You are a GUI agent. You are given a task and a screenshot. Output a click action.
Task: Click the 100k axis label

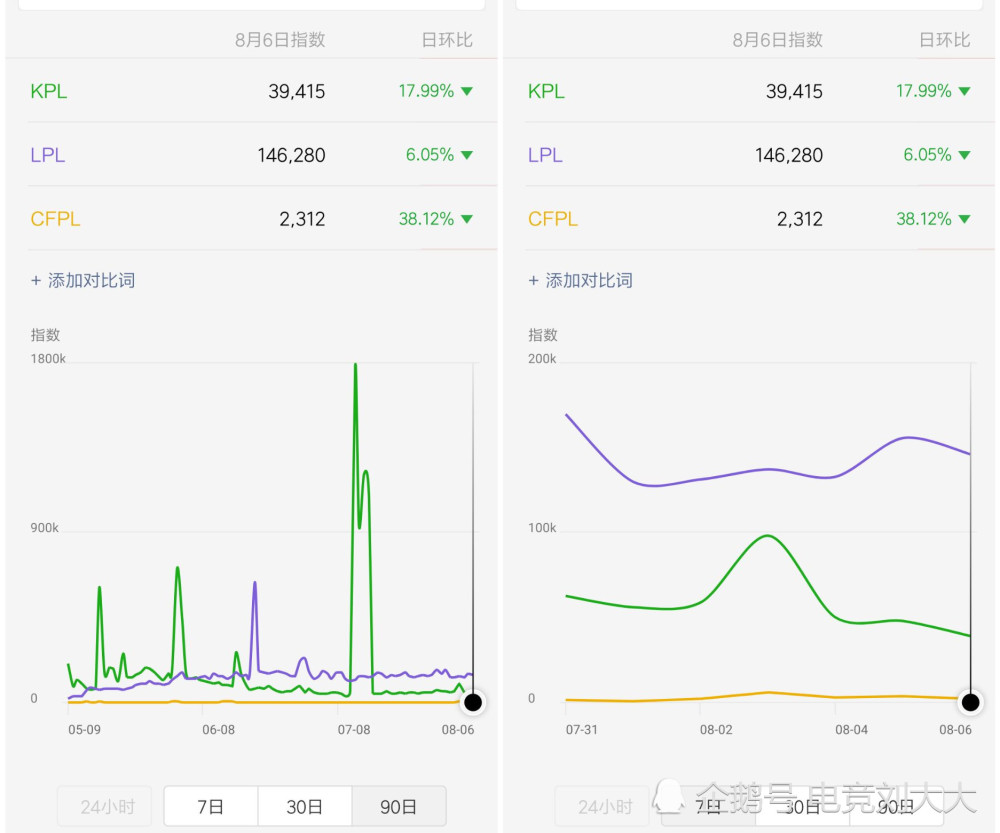pos(542,528)
